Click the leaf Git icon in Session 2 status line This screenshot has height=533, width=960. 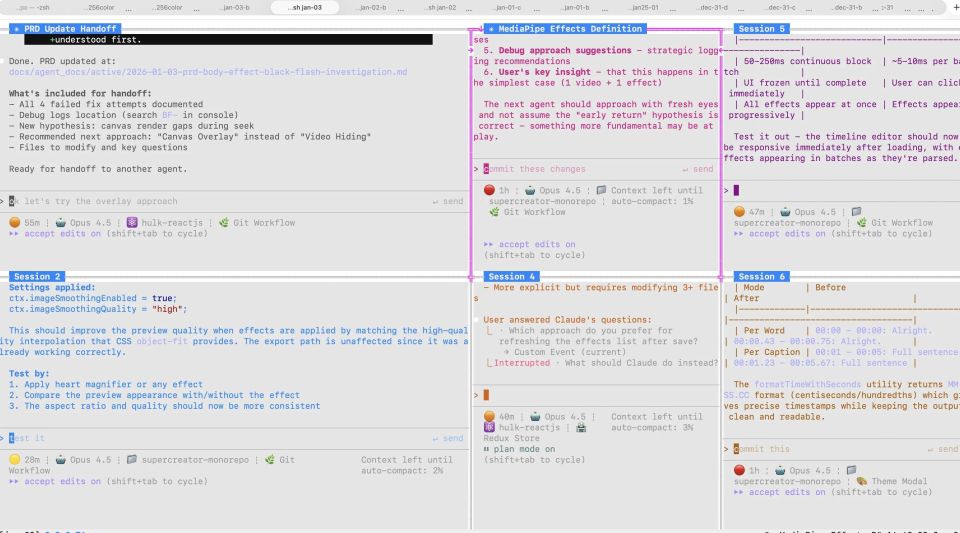[270, 460]
